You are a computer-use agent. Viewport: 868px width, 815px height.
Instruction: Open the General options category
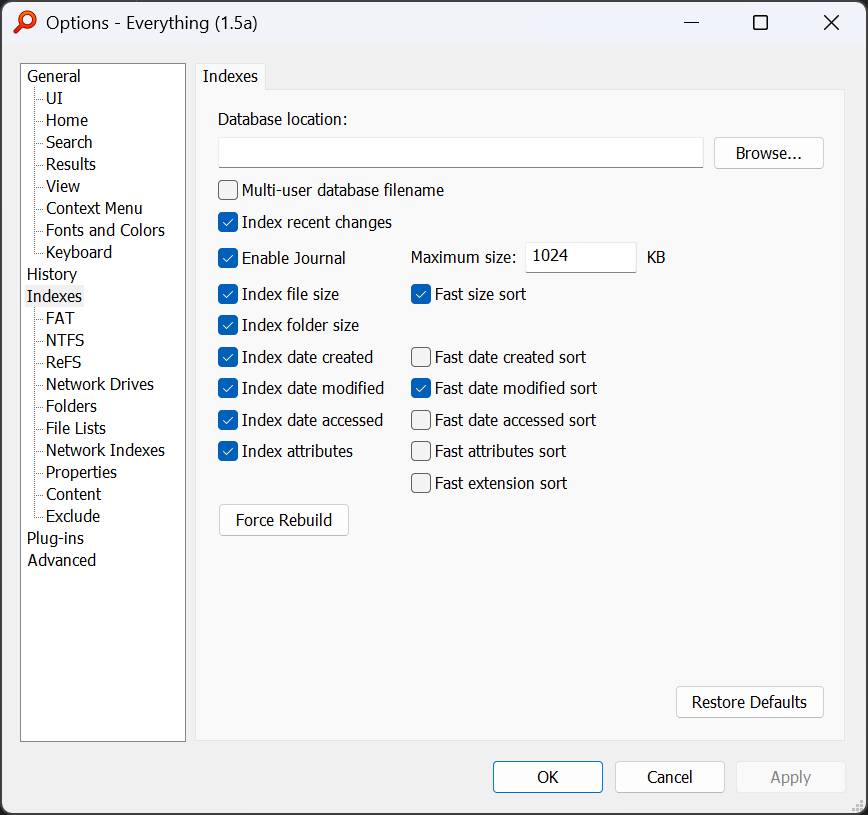coord(54,76)
